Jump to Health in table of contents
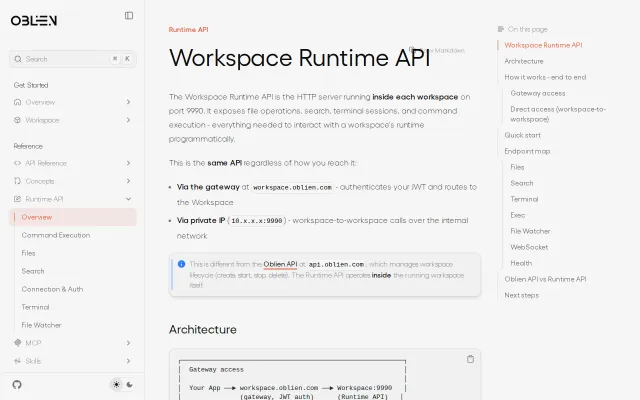640x400 pixels. (x=521, y=263)
